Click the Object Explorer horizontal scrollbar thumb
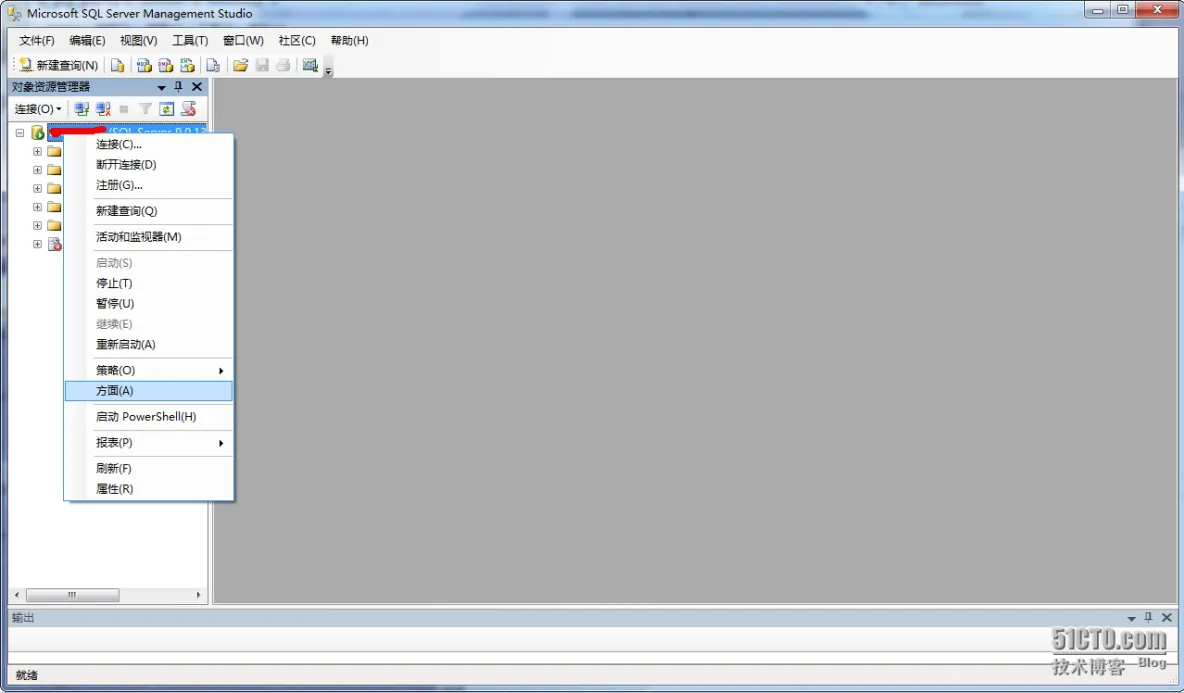Image resolution: width=1184 pixels, height=693 pixels. coord(72,595)
